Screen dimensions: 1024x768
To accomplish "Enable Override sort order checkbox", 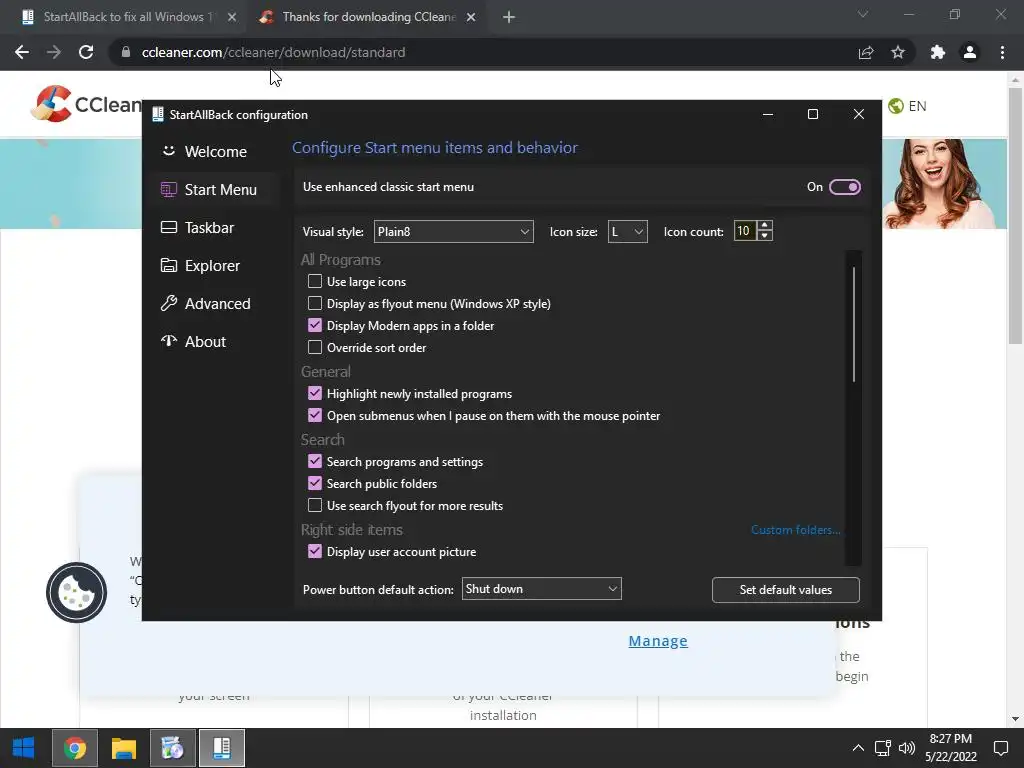I will tap(315, 347).
